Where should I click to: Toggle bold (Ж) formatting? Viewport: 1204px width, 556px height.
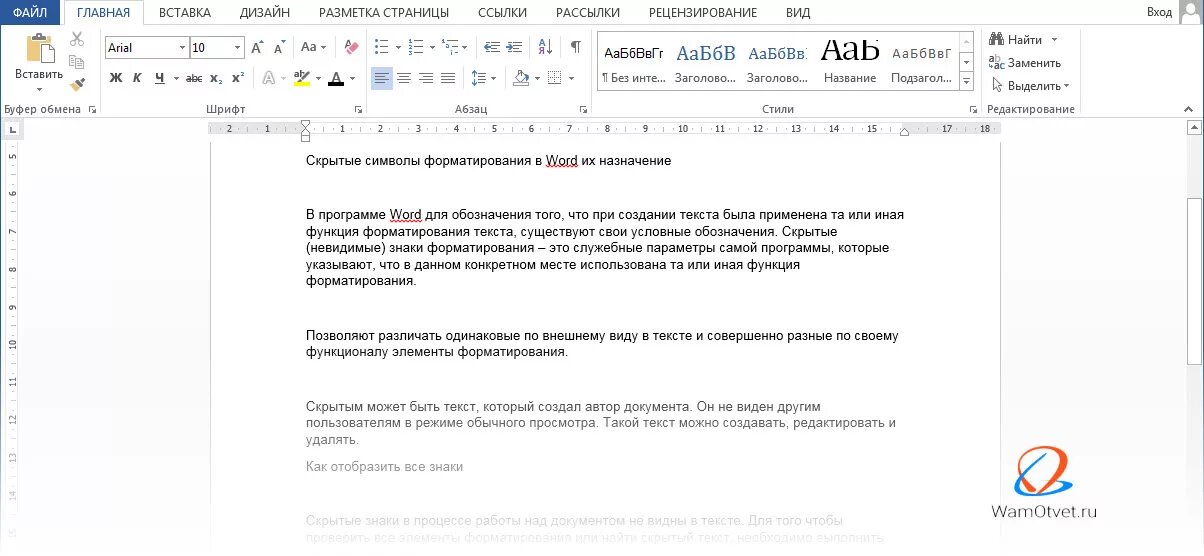point(115,78)
